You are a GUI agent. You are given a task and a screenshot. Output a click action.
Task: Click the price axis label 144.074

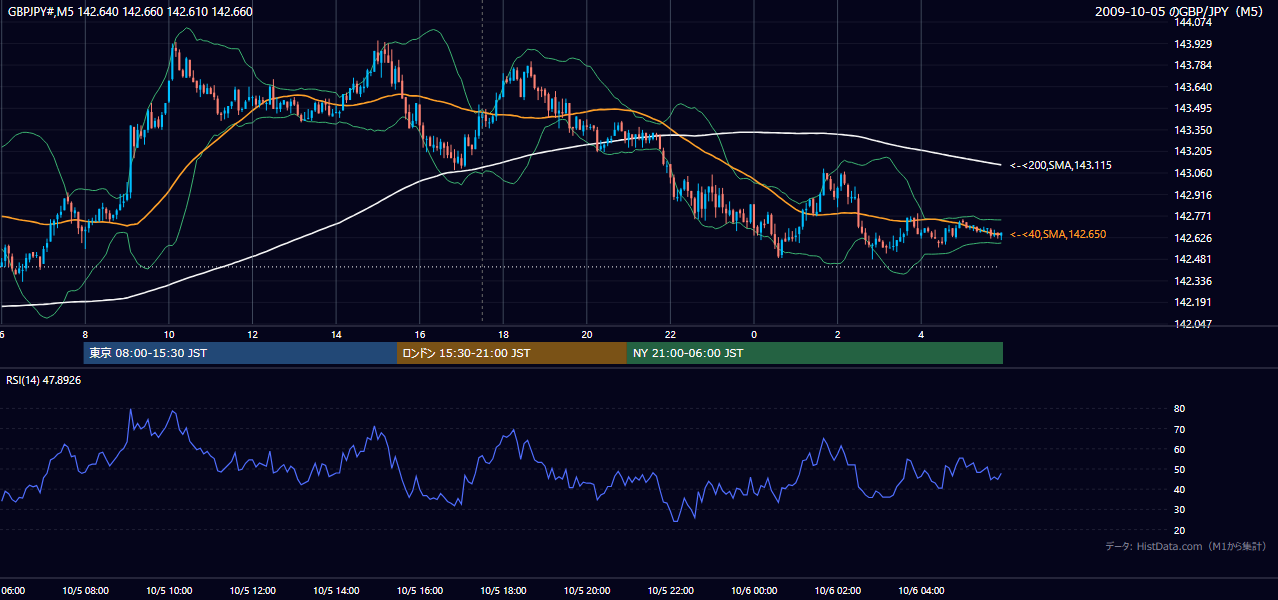click(x=1195, y=22)
